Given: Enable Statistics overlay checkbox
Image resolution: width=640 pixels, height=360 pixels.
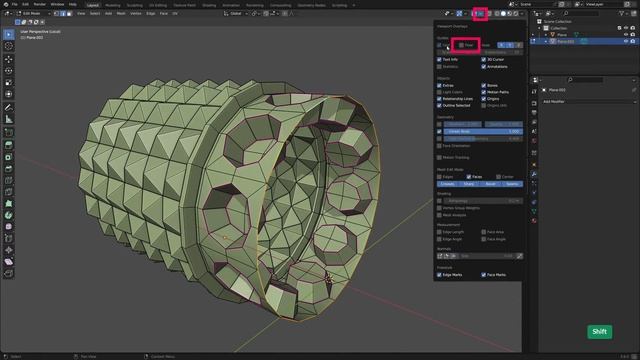Looking at the screenshot, I should tap(439, 67).
